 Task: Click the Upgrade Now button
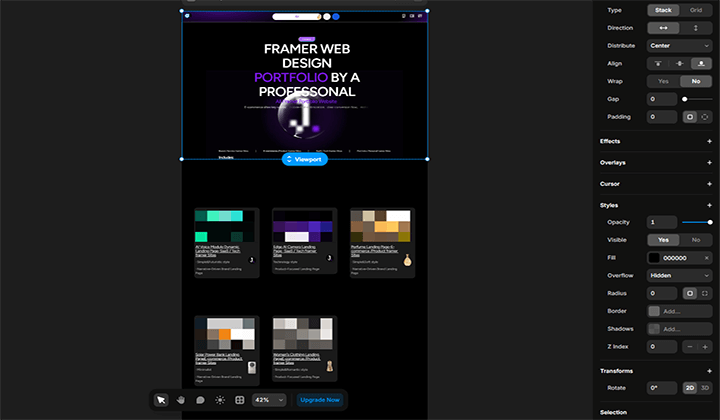[320, 400]
